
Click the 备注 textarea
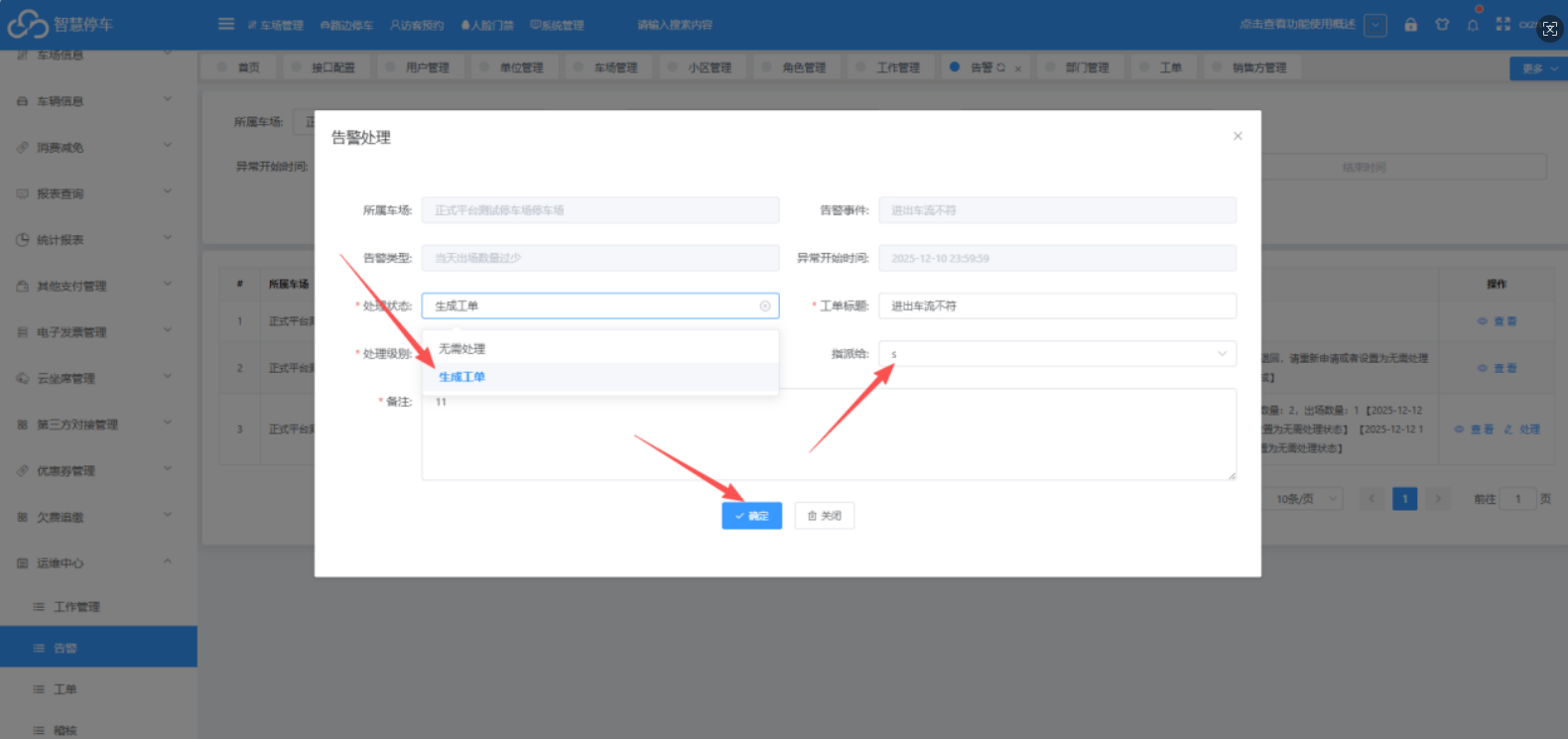[829, 434]
